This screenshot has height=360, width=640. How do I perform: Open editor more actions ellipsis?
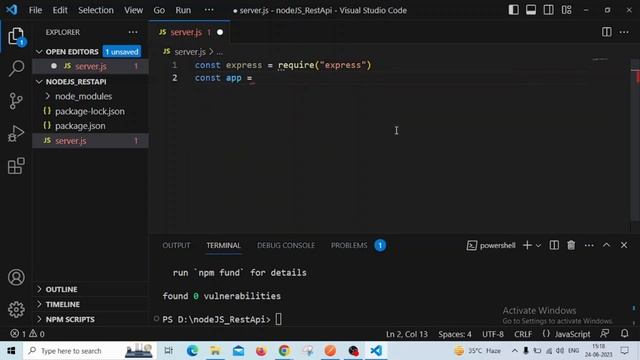(624, 32)
